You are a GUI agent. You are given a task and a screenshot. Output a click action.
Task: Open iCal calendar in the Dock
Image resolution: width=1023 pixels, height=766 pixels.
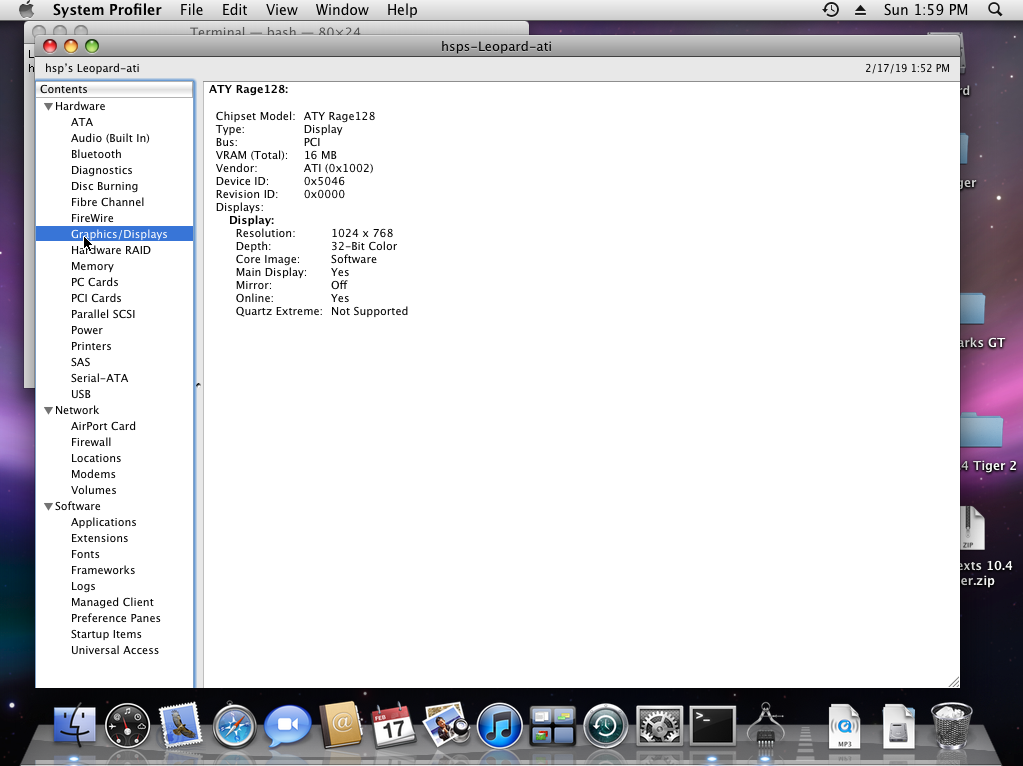pos(393,725)
